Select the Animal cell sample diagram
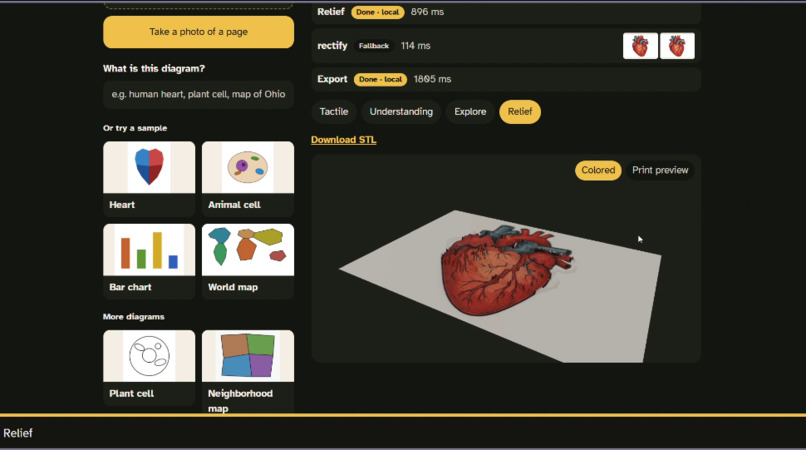The height and width of the screenshot is (450, 806). pos(248,178)
